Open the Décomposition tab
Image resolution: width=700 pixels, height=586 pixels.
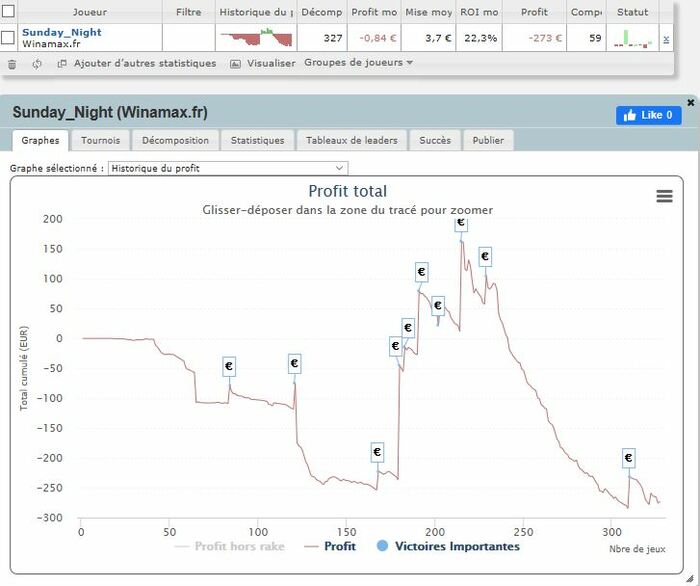[175, 140]
